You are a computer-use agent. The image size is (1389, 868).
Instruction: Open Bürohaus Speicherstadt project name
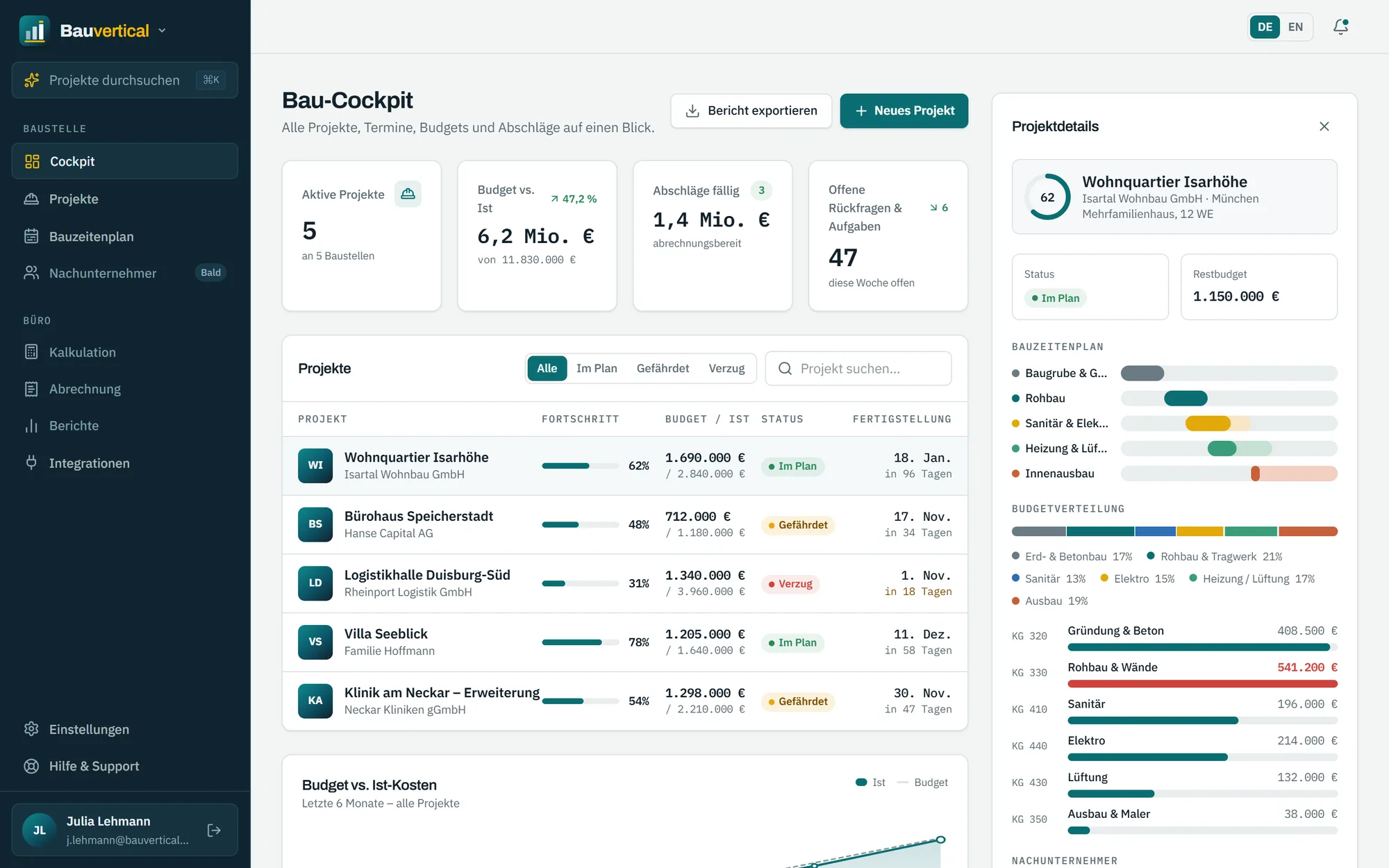click(x=419, y=516)
